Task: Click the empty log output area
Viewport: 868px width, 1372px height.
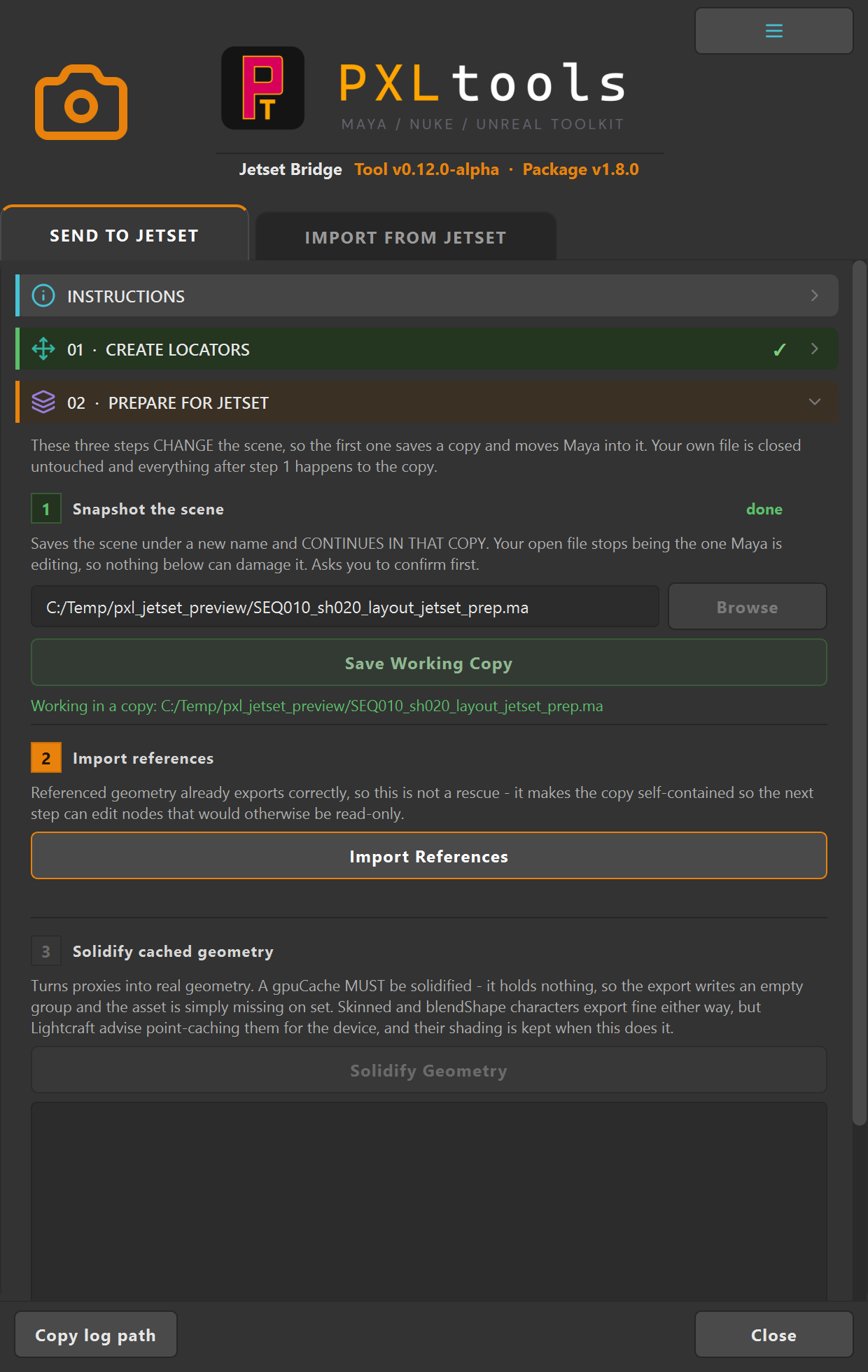Action: pos(428,1201)
